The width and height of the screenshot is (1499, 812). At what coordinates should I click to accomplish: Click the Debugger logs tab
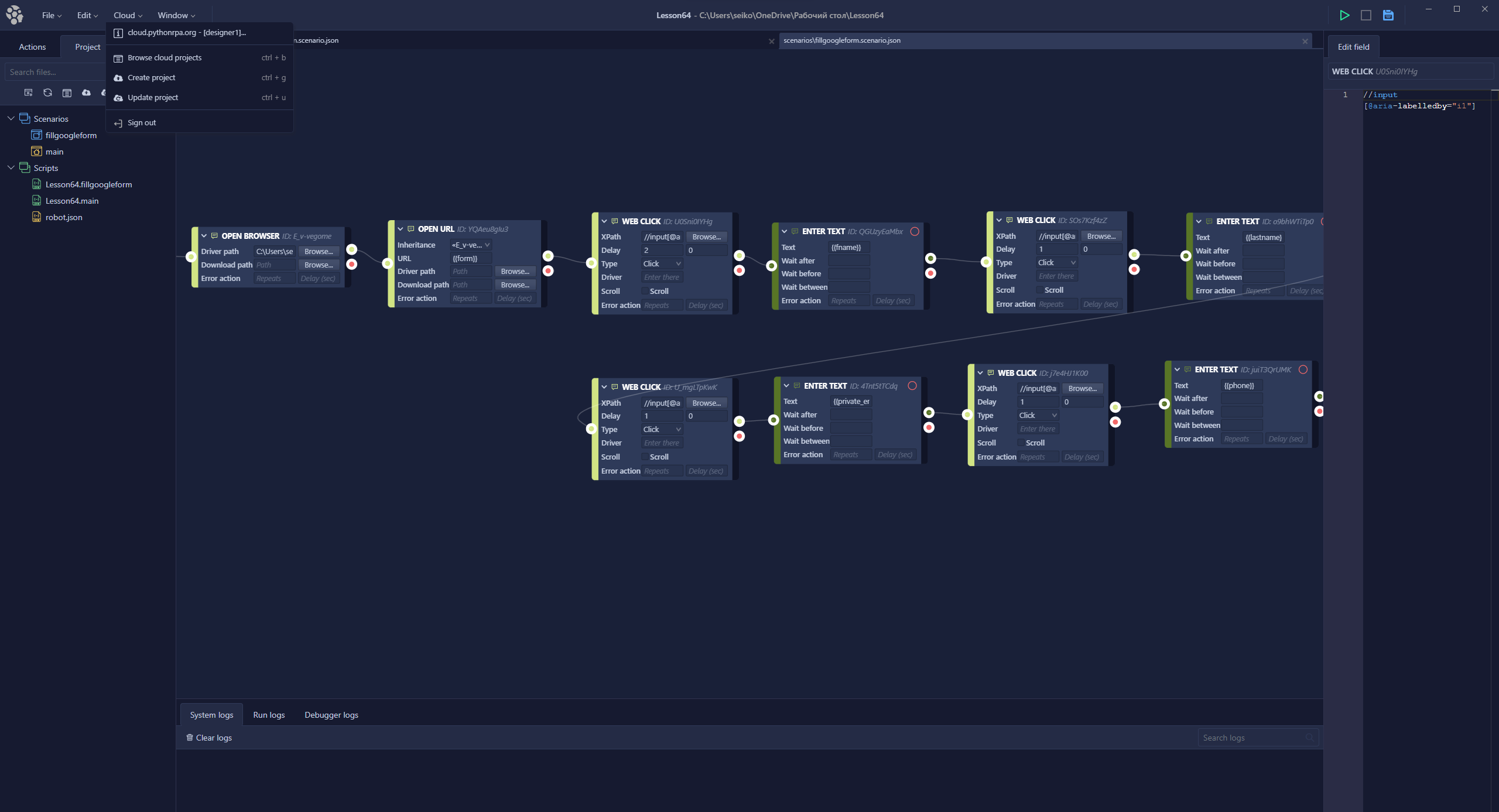click(332, 715)
